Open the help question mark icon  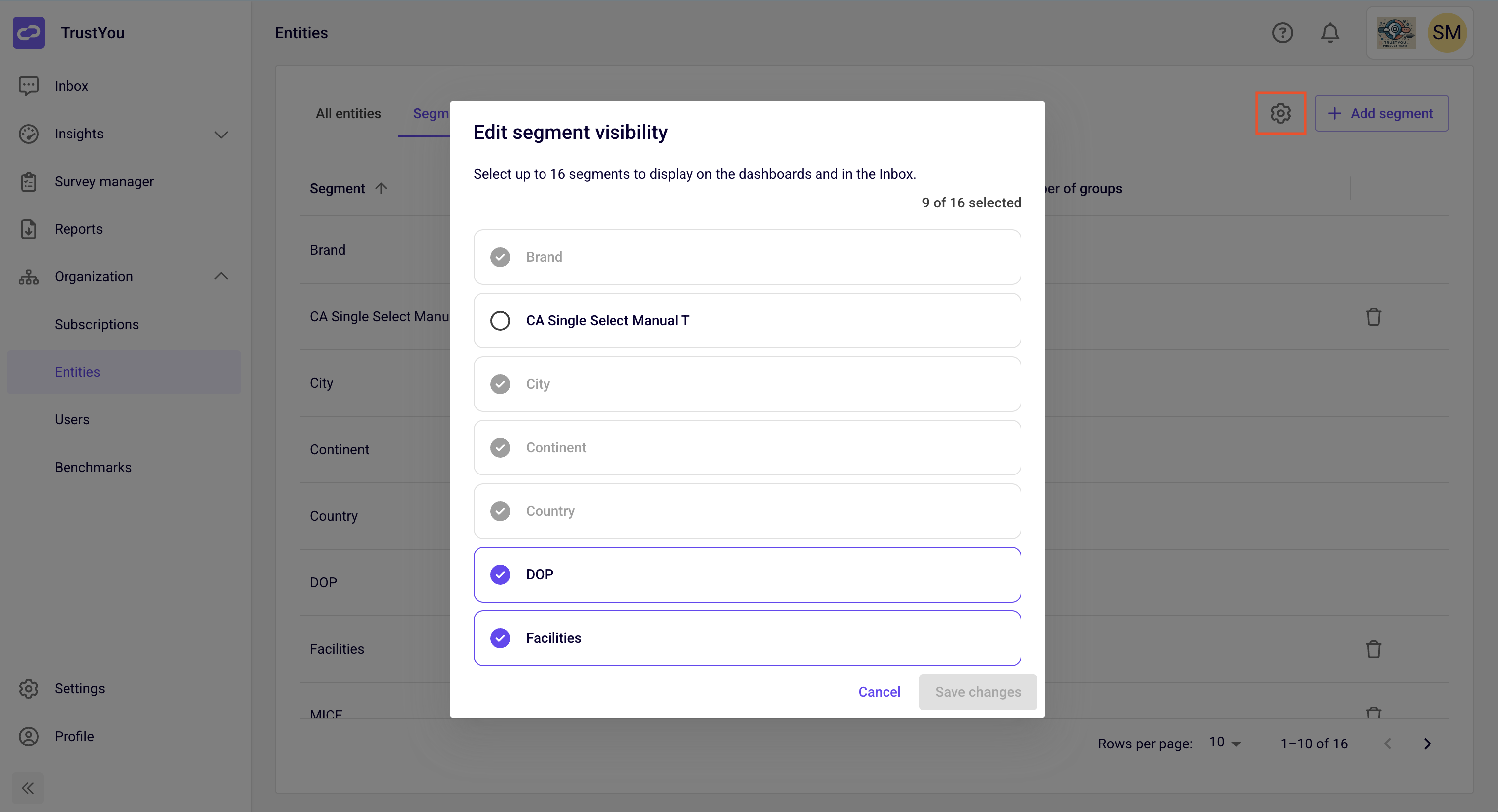click(1282, 33)
